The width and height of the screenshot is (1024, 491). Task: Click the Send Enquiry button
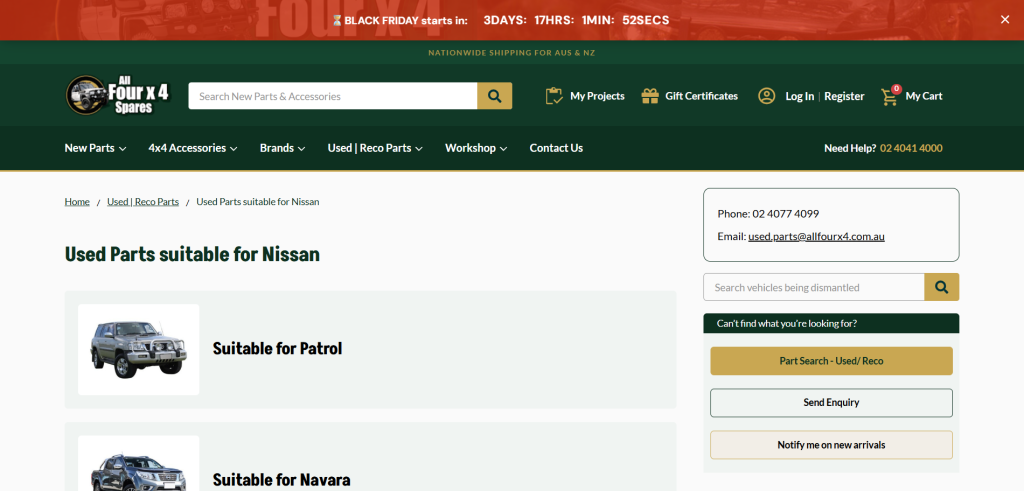pos(831,403)
